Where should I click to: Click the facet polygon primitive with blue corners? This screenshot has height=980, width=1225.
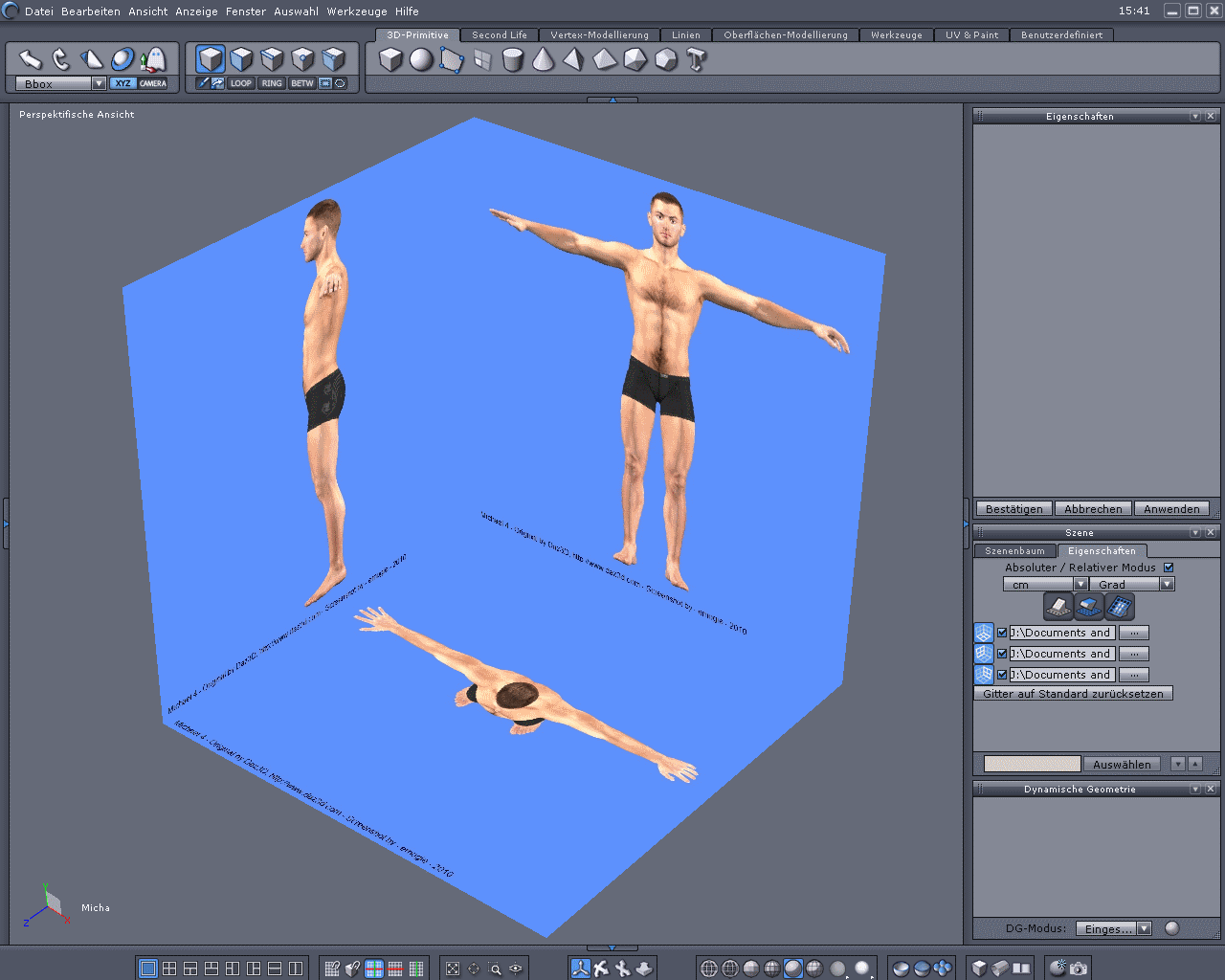tap(452, 60)
